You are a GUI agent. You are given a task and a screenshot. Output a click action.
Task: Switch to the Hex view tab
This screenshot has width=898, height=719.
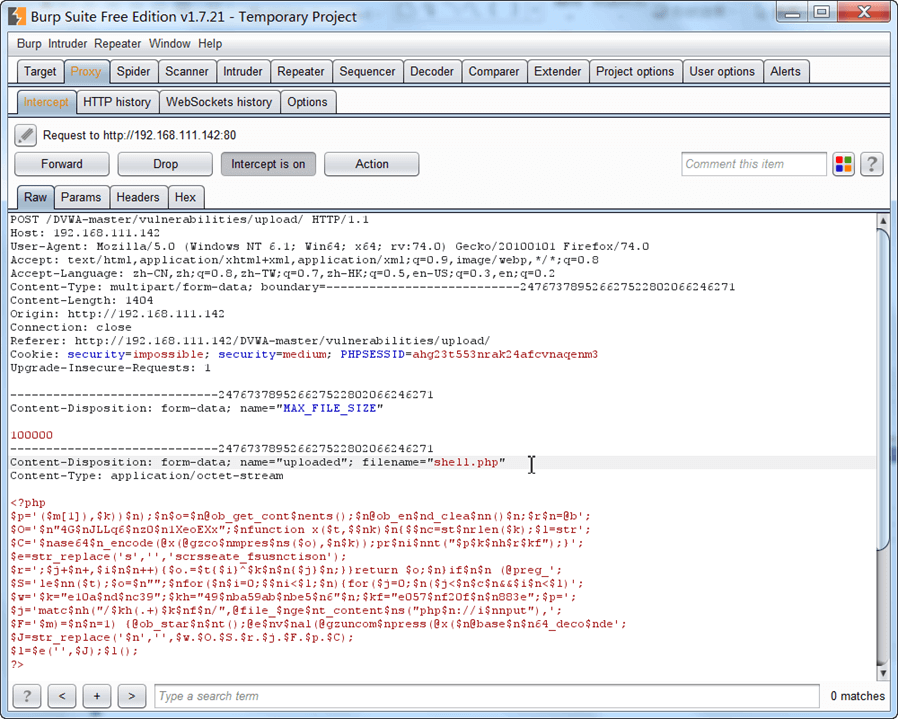click(x=185, y=197)
